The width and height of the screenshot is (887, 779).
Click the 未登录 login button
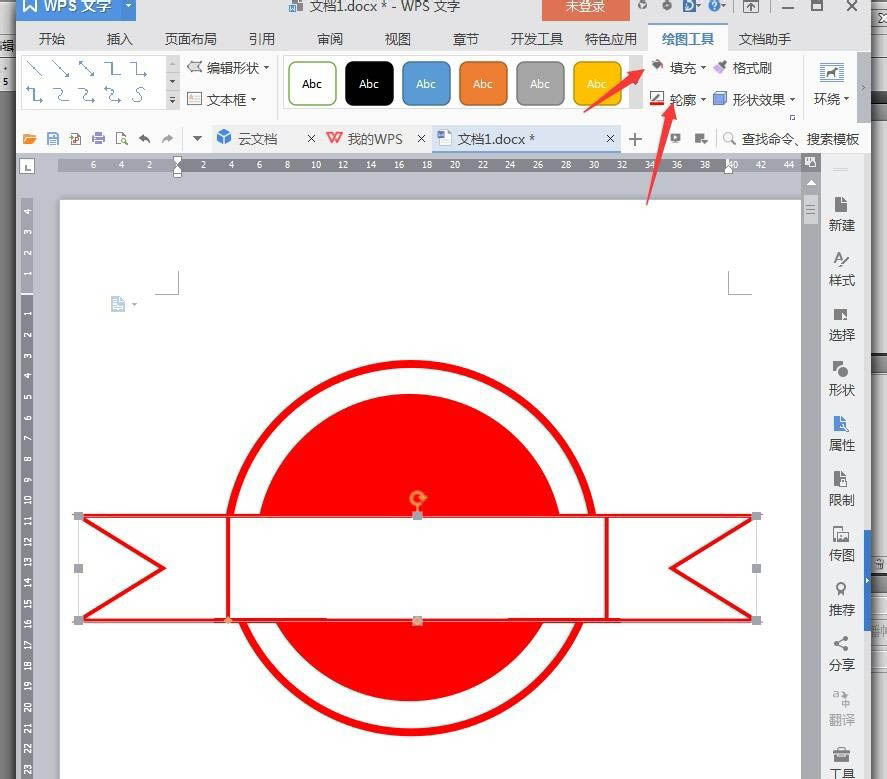585,7
